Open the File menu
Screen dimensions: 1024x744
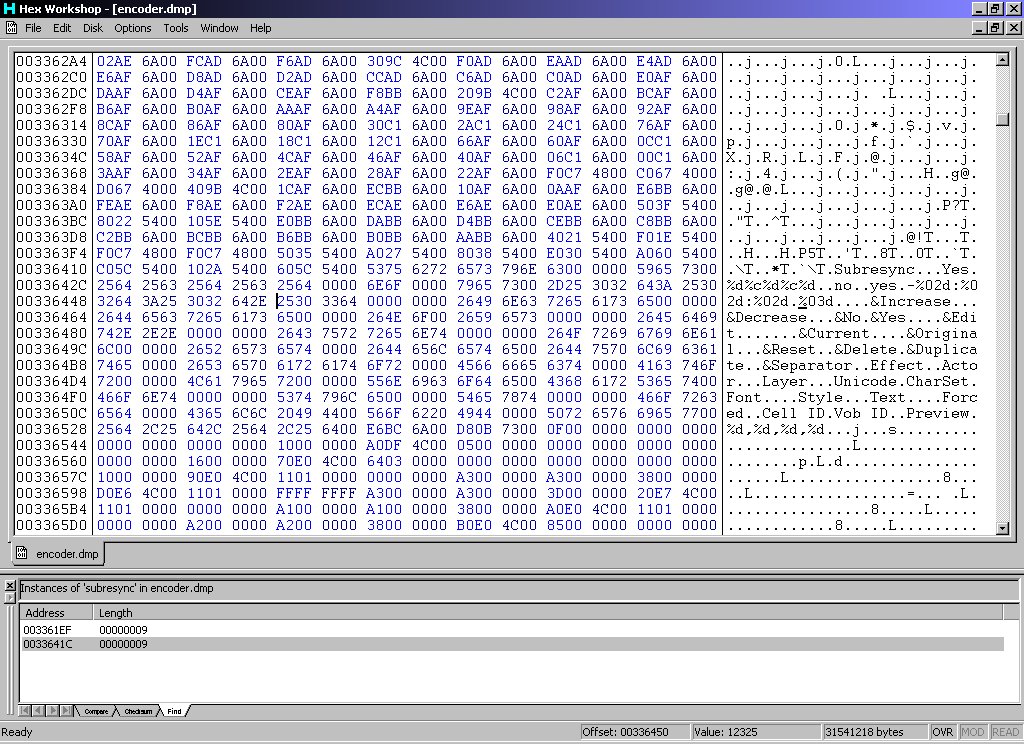pos(33,28)
